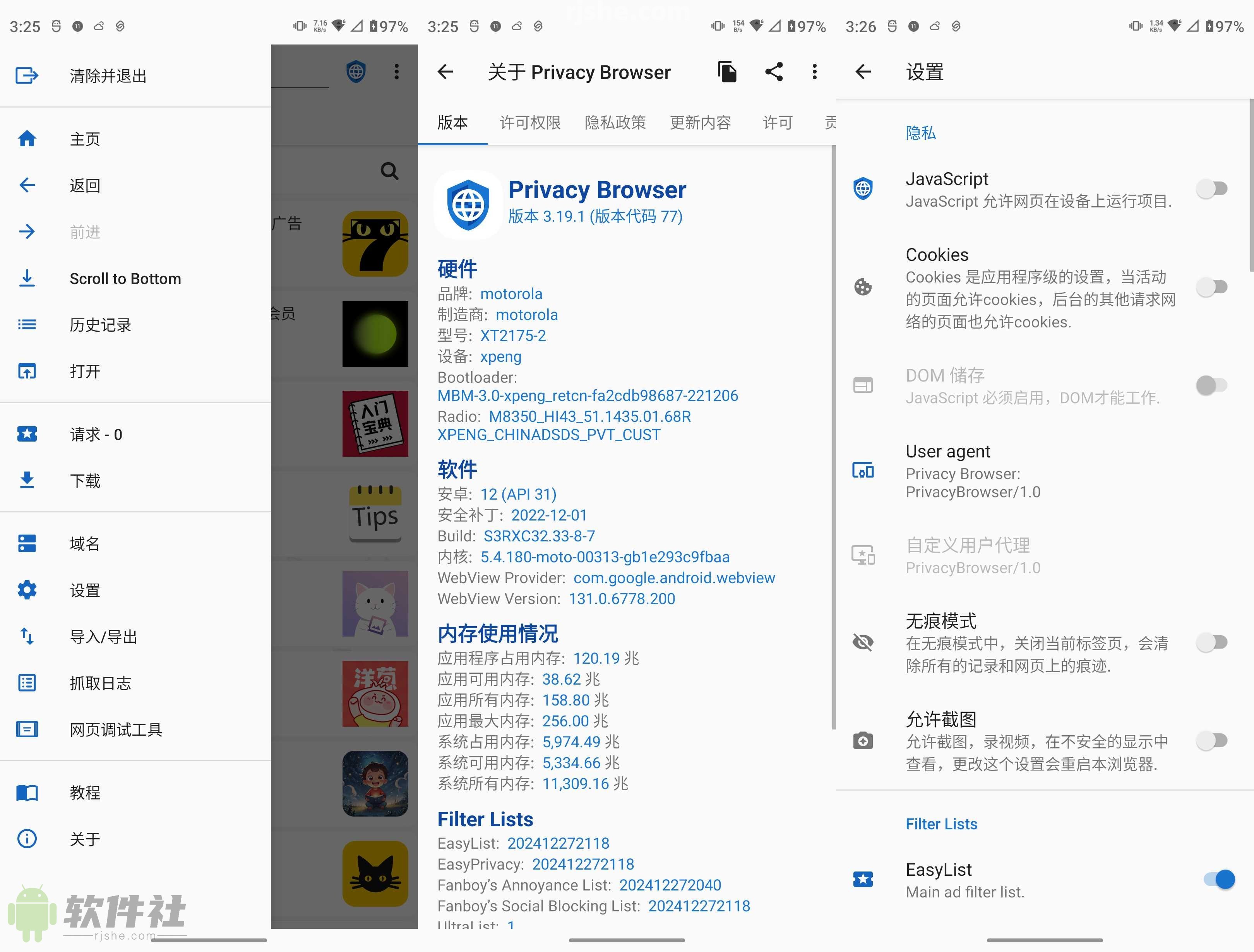Tap the home icon beside 主页
Screen dimensions: 1254x952
pyautogui.click(x=27, y=138)
